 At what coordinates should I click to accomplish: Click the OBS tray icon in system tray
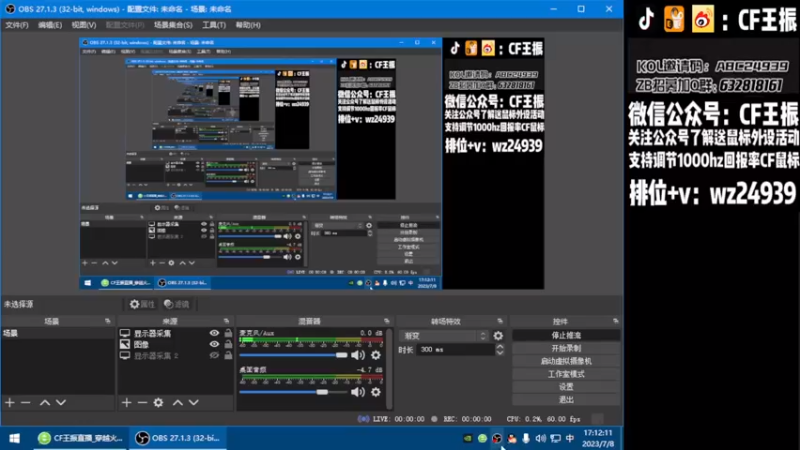(x=496, y=438)
